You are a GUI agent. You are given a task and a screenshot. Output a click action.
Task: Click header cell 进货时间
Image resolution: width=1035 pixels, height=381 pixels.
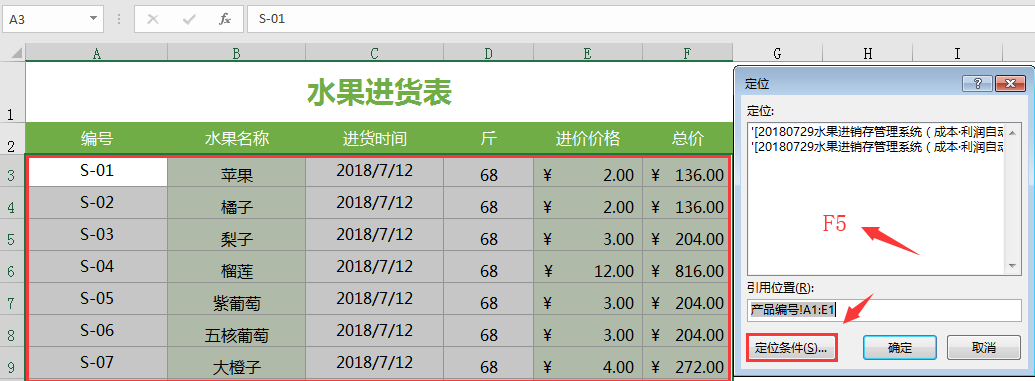(374, 139)
